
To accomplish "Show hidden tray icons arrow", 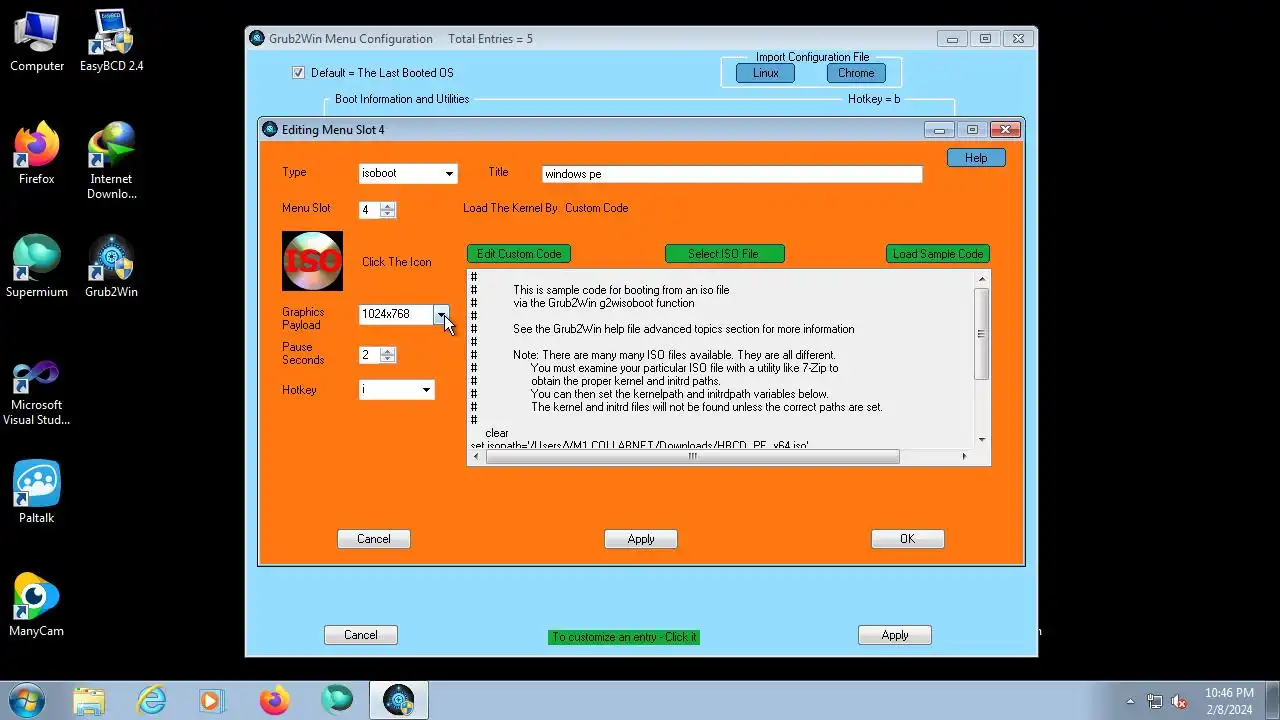I will 1130,702.
